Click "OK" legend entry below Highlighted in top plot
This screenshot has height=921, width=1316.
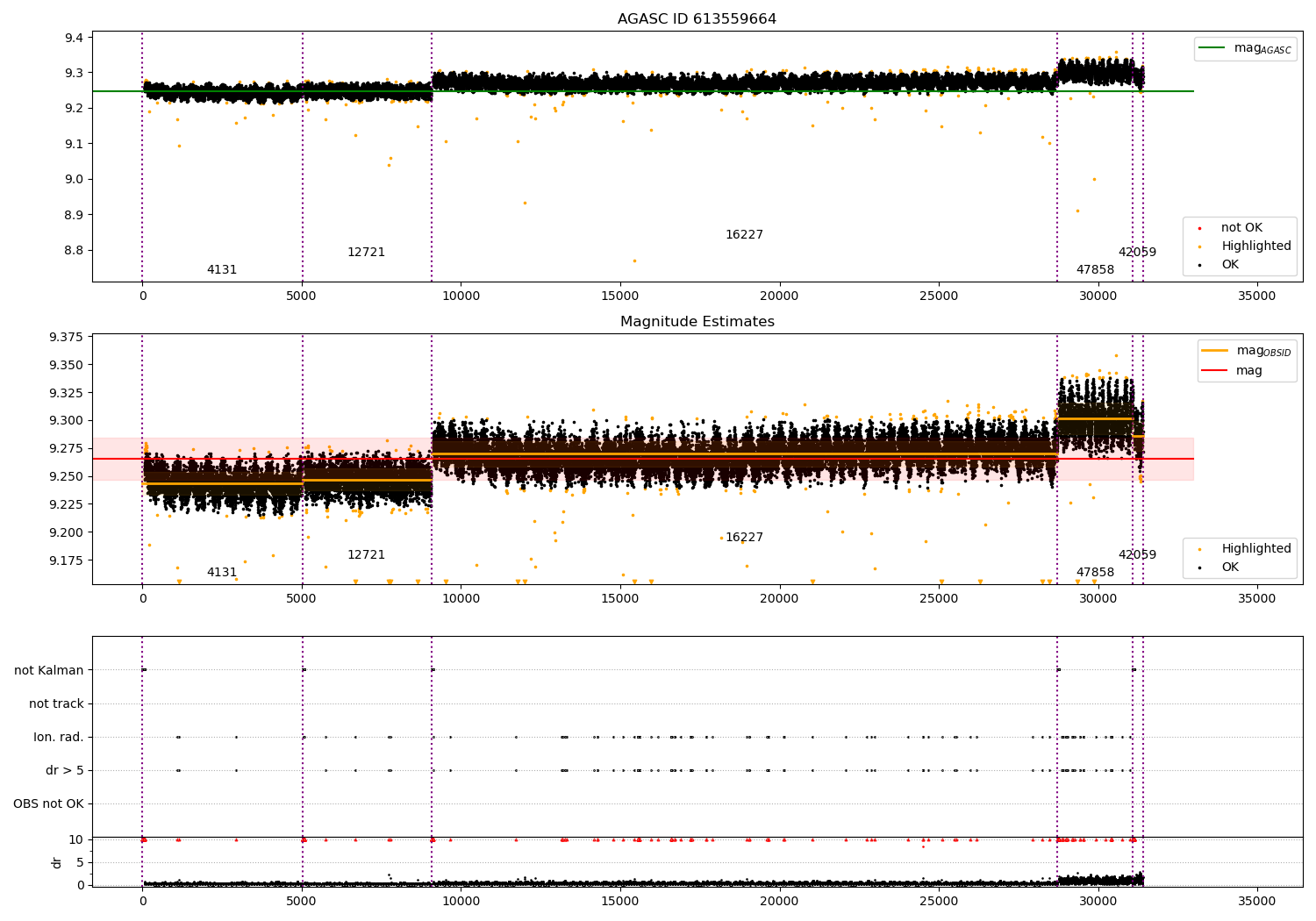tap(1218, 265)
